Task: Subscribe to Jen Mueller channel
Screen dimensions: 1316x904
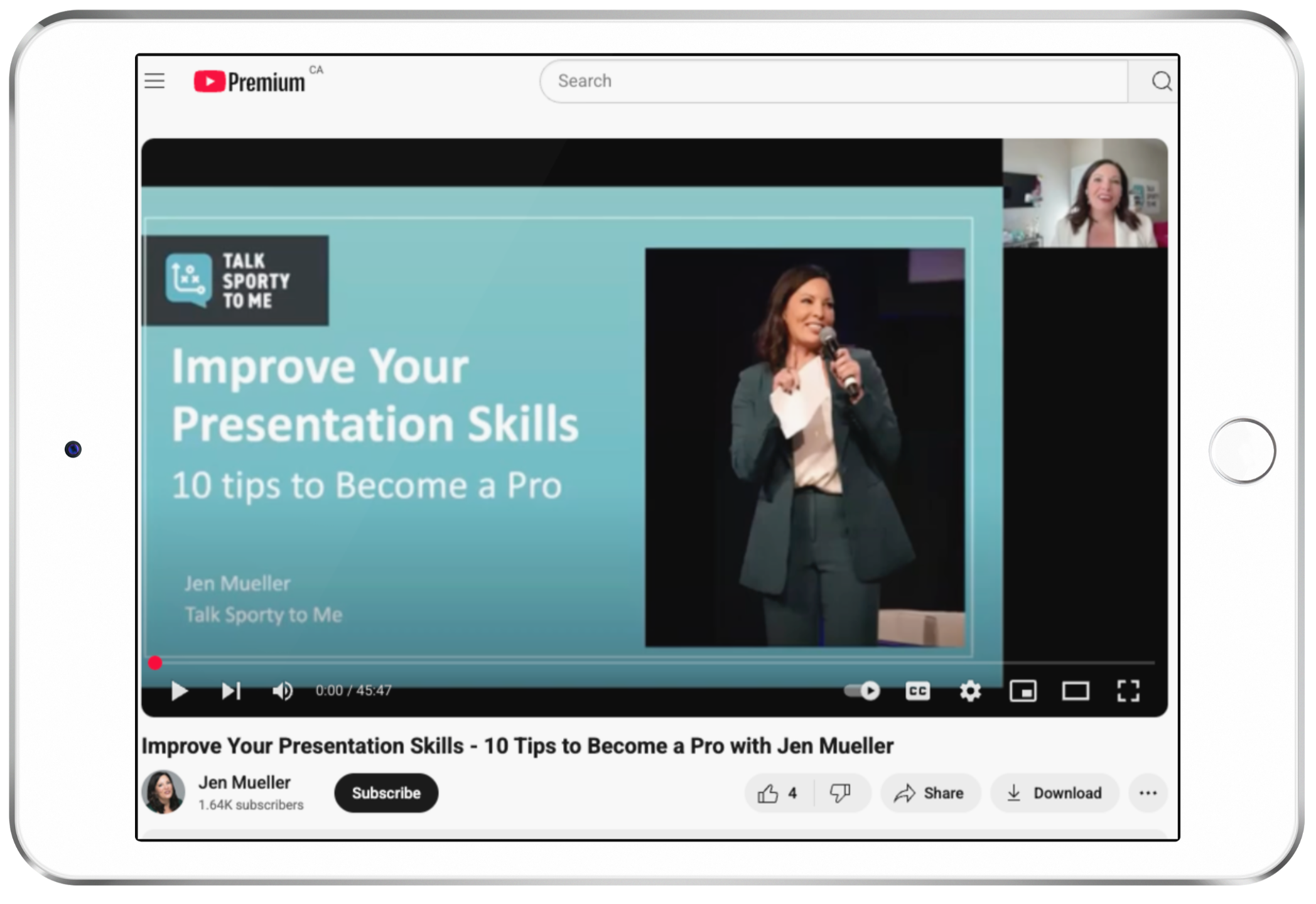Action: click(x=386, y=794)
